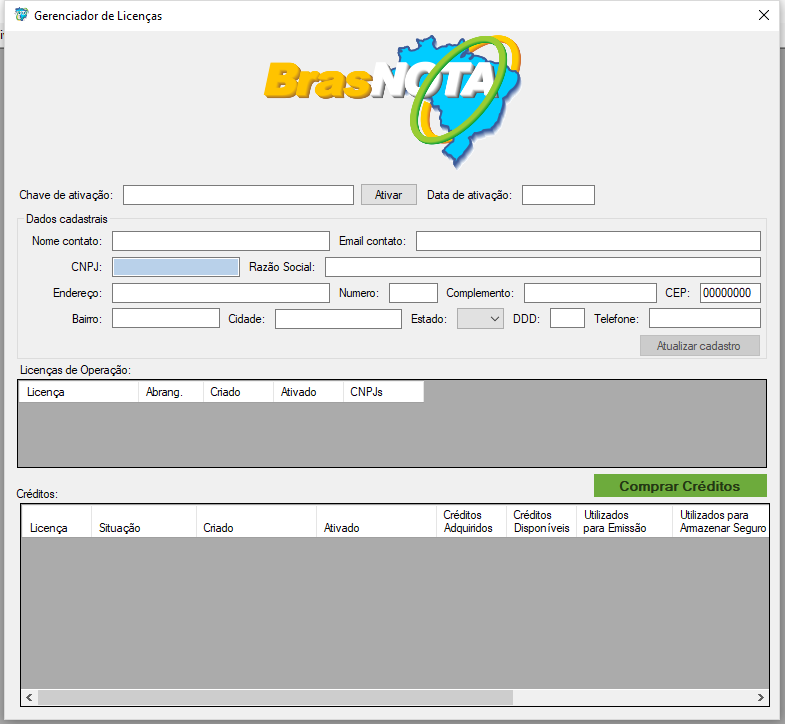Click into the Nome contato field
The height and width of the screenshot is (724, 785).
coord(221,241)
